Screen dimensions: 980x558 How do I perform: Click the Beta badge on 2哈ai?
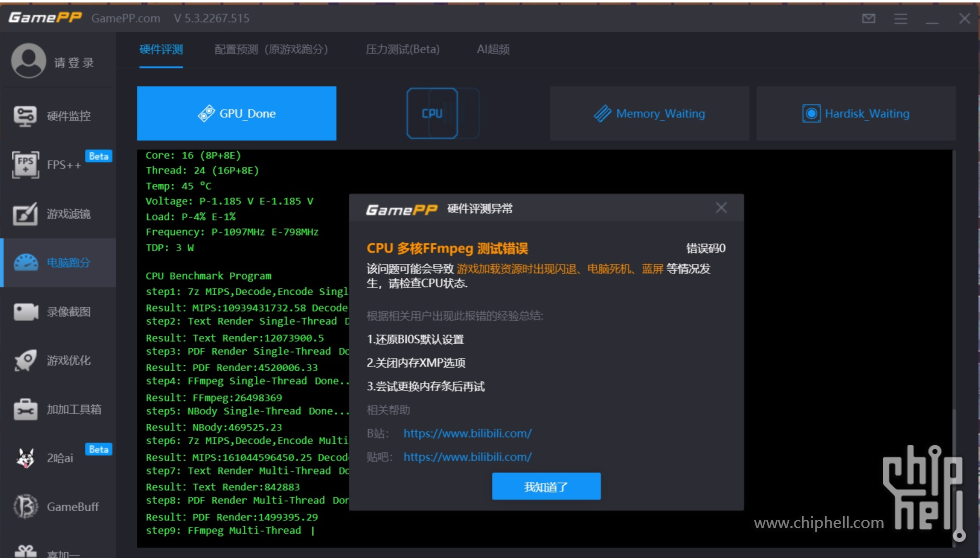(99, 449)
